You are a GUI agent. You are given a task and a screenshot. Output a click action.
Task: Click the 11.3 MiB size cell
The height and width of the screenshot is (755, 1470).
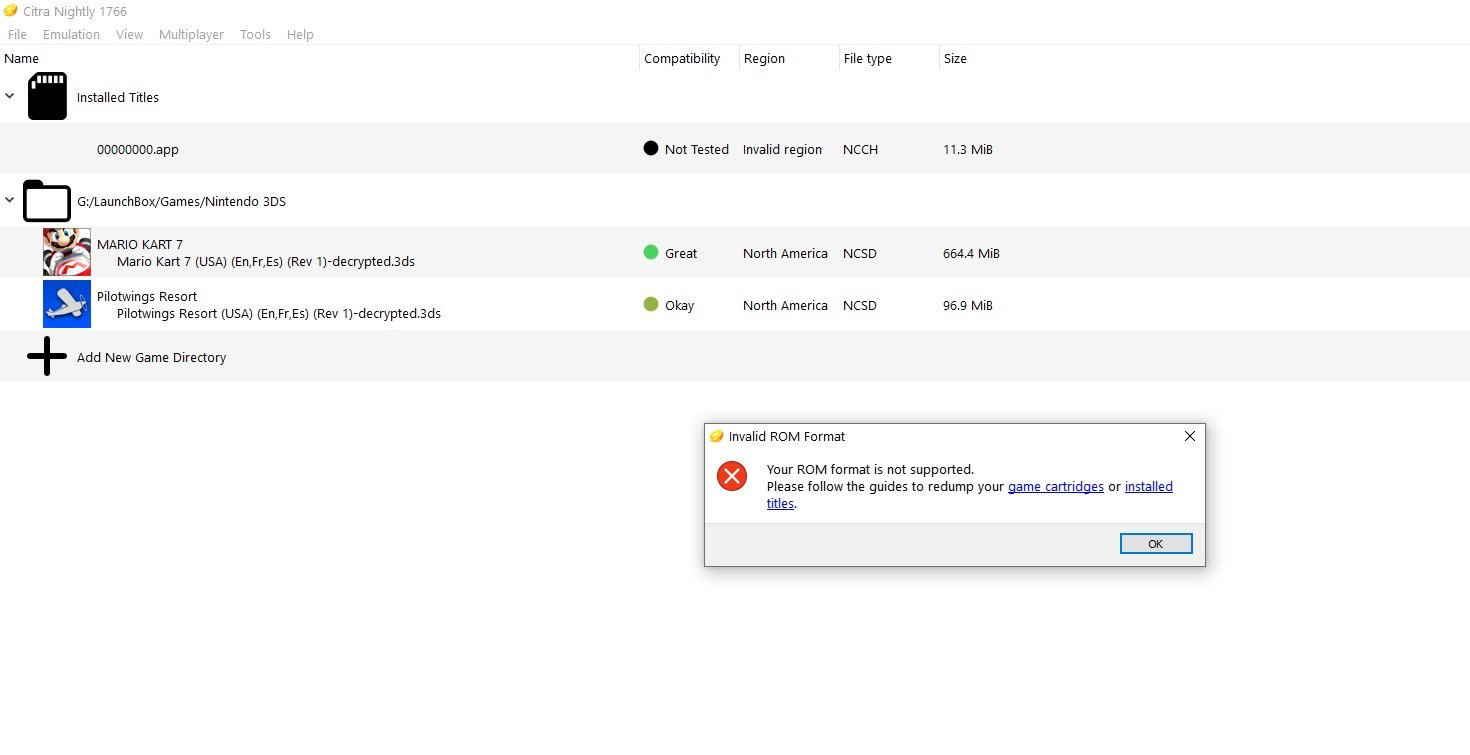pyautogui.click(x=968, y=149)
